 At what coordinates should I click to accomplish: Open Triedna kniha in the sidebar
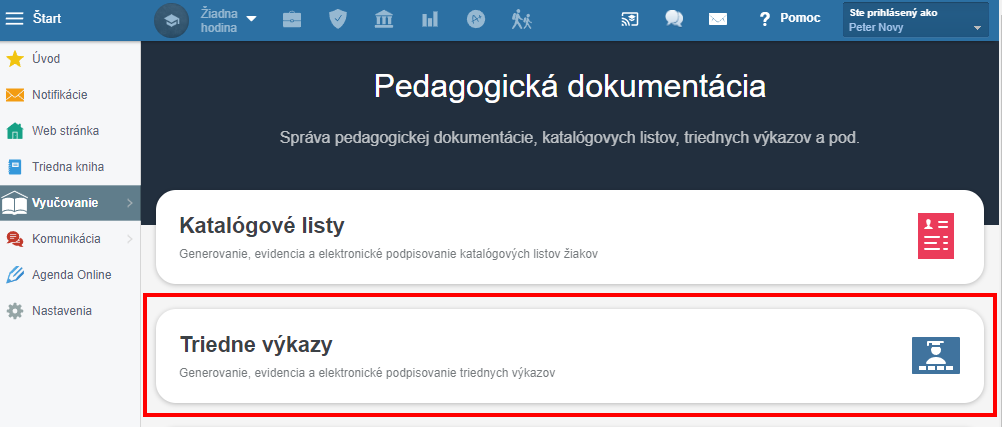(x=67, y=167)
